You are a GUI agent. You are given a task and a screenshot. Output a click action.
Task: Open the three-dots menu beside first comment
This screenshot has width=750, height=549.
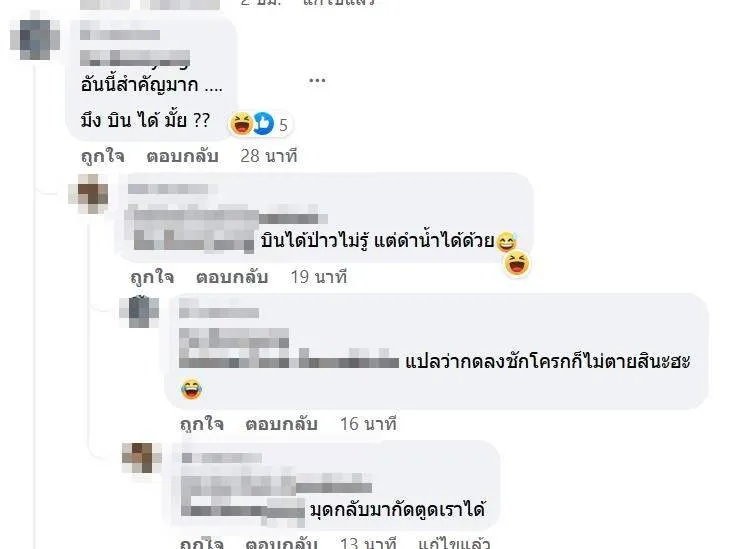(317, 80)
